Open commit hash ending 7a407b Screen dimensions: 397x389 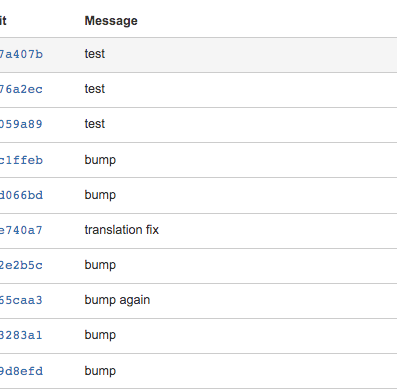(21, 54)
